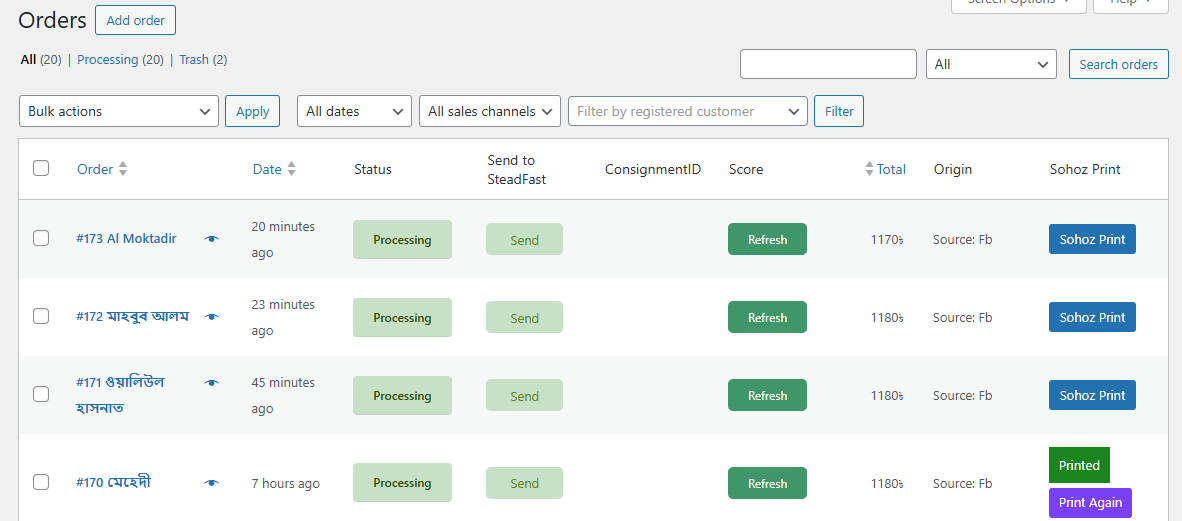
Task: Open All sales channels dropdown
Action: (489, 111)
